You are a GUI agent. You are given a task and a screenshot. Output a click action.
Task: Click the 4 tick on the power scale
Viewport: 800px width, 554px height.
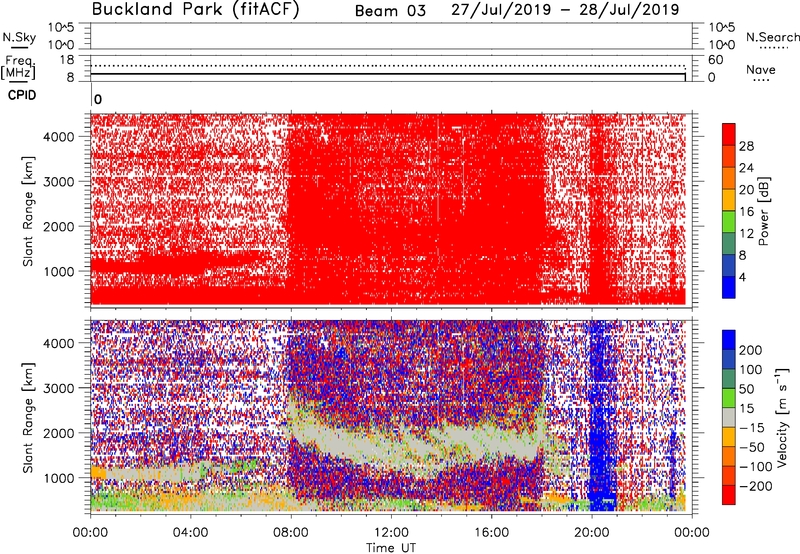tap(742, 277)
